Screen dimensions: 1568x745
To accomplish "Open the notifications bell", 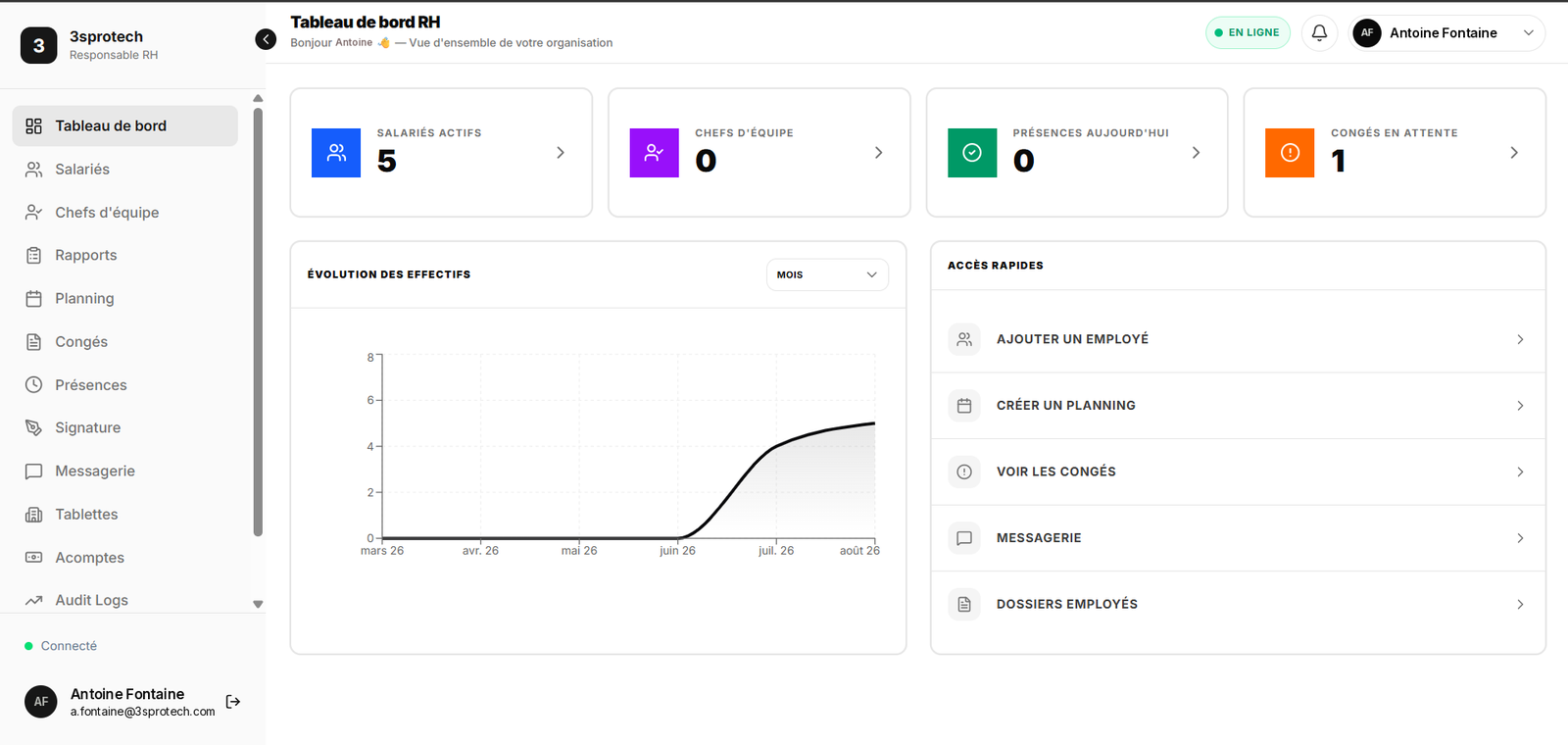I will pos(1319,33).
